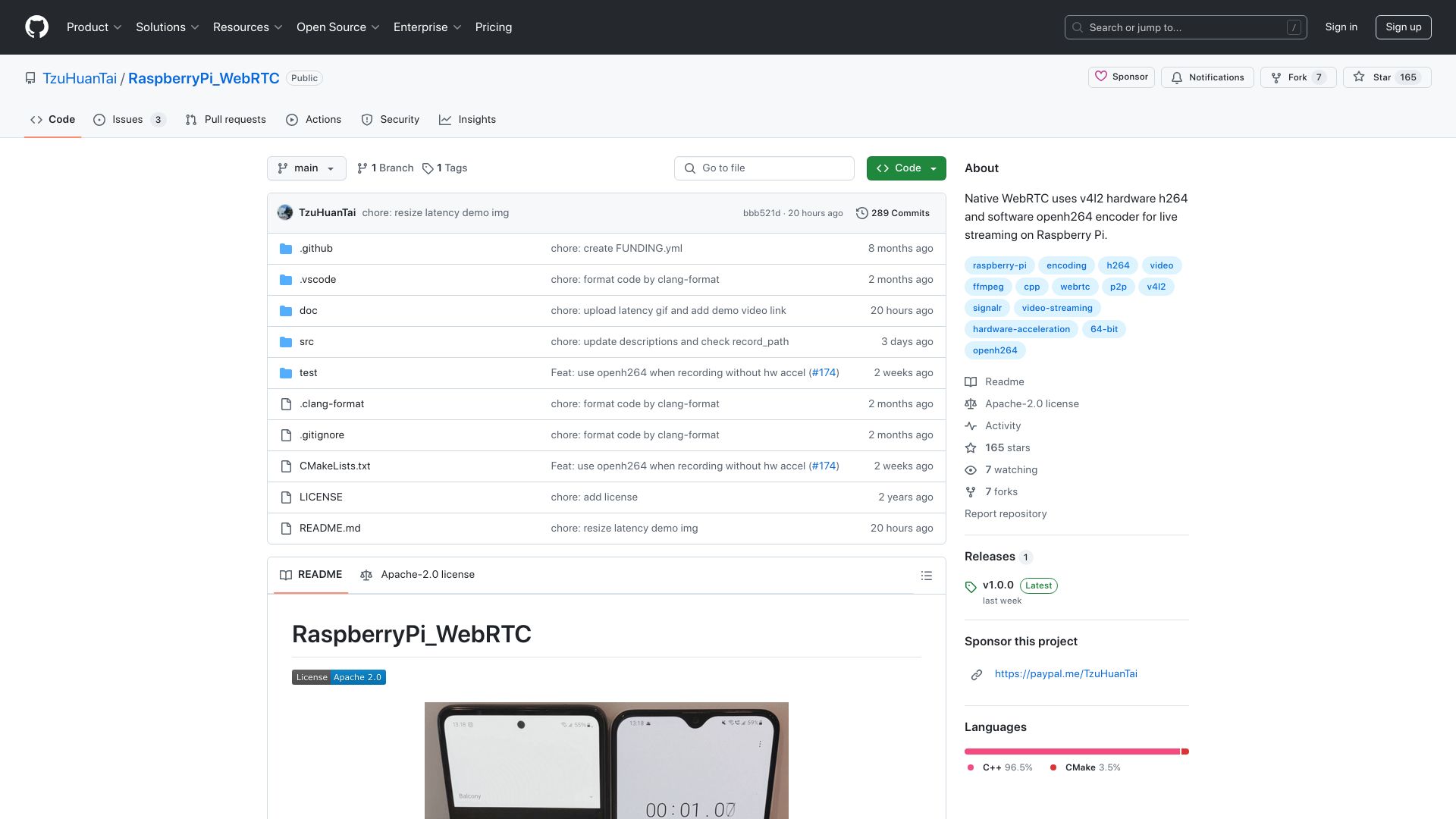Expand the Enterprise menu
The image size is (1456, 819).
coord(428,27)
